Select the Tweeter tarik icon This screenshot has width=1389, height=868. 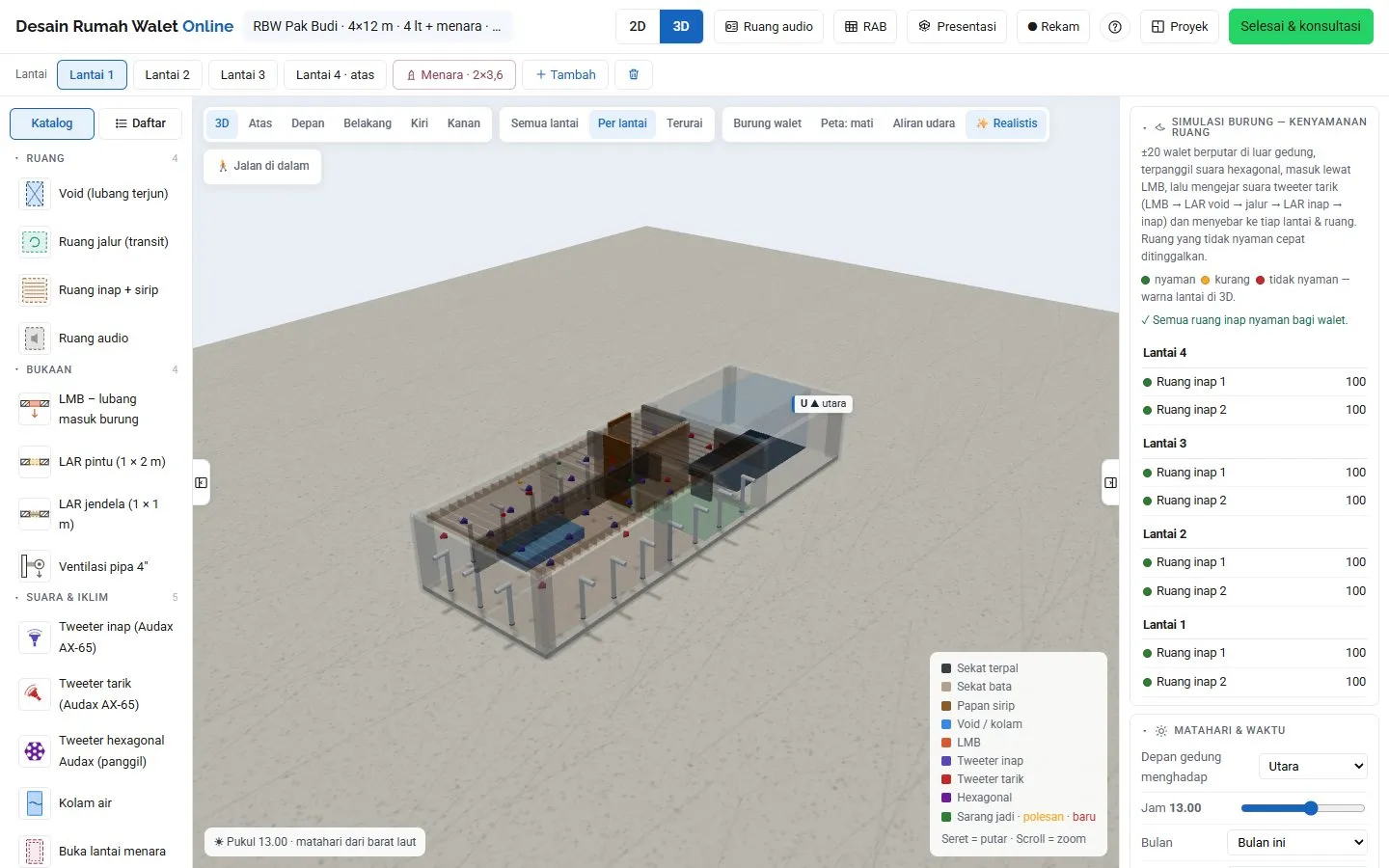click(35, 694)
